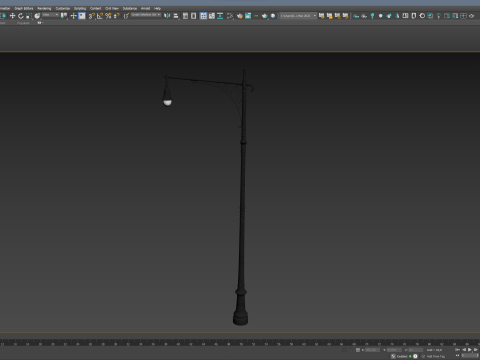Toggle Angle Snap
Viewport: 480px width, 360px height.
(100, 16)
